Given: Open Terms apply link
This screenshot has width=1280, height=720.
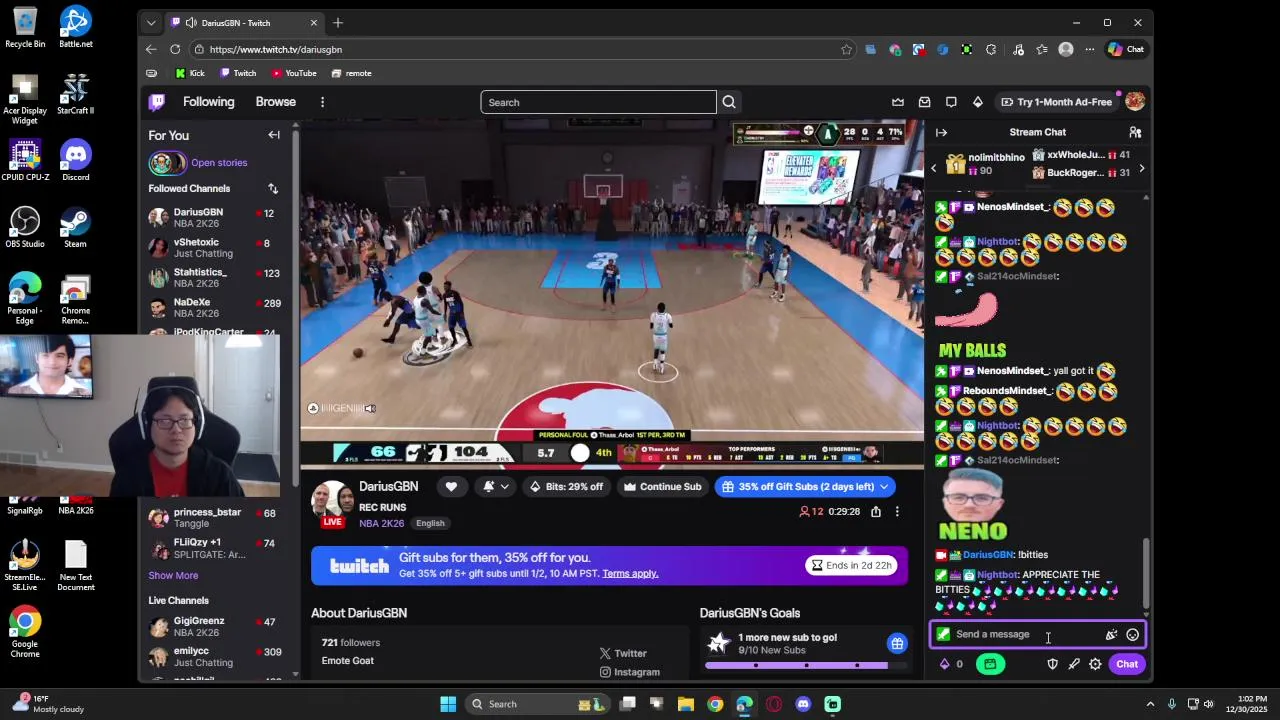Looking at the screenshot, I should coord(630,574).
